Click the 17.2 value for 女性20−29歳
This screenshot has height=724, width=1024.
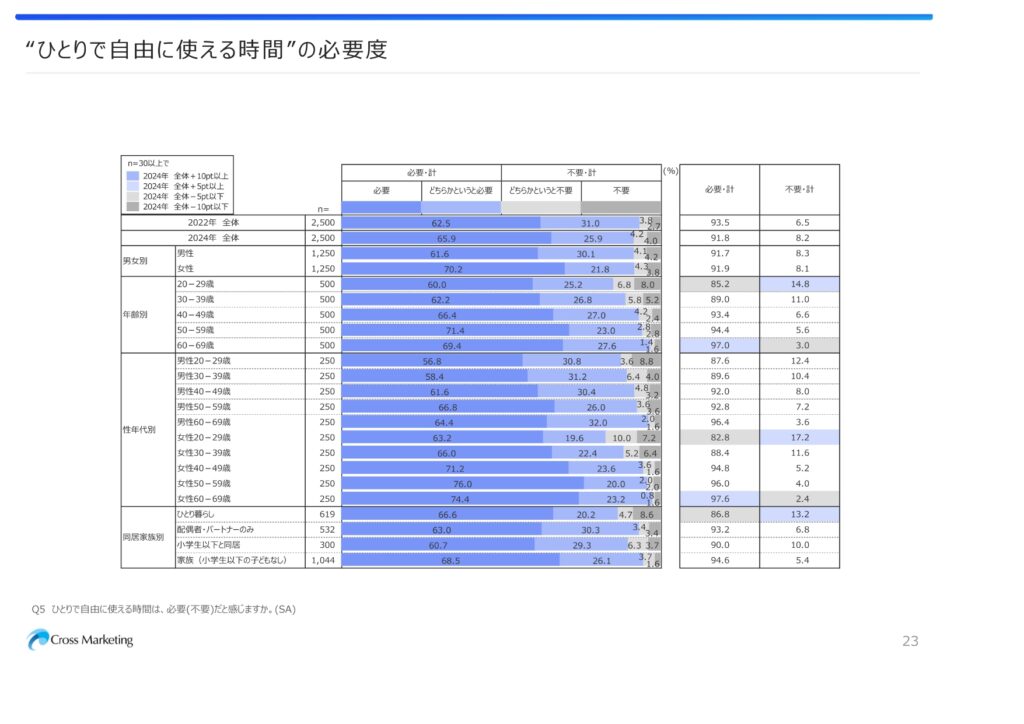(800, 437)
